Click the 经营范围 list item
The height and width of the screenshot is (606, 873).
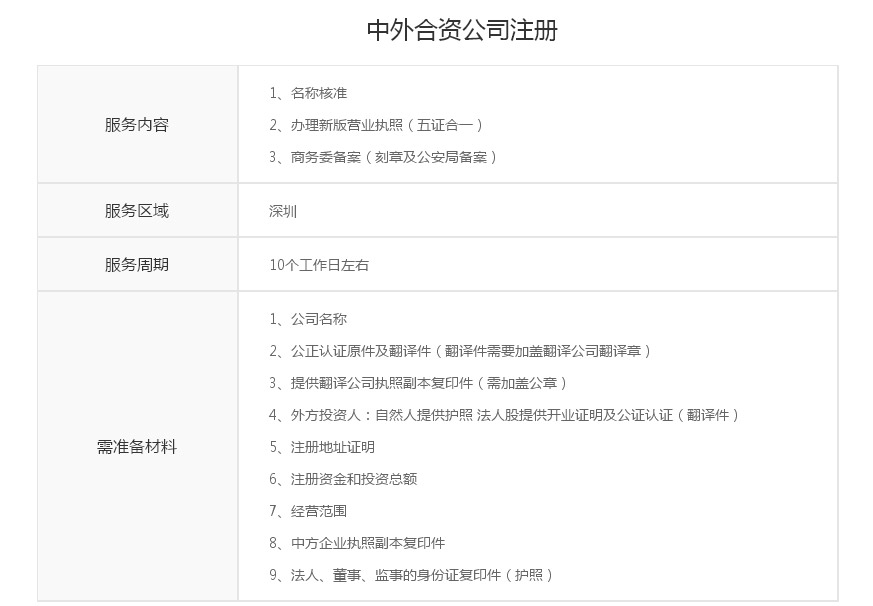point(318,511)
